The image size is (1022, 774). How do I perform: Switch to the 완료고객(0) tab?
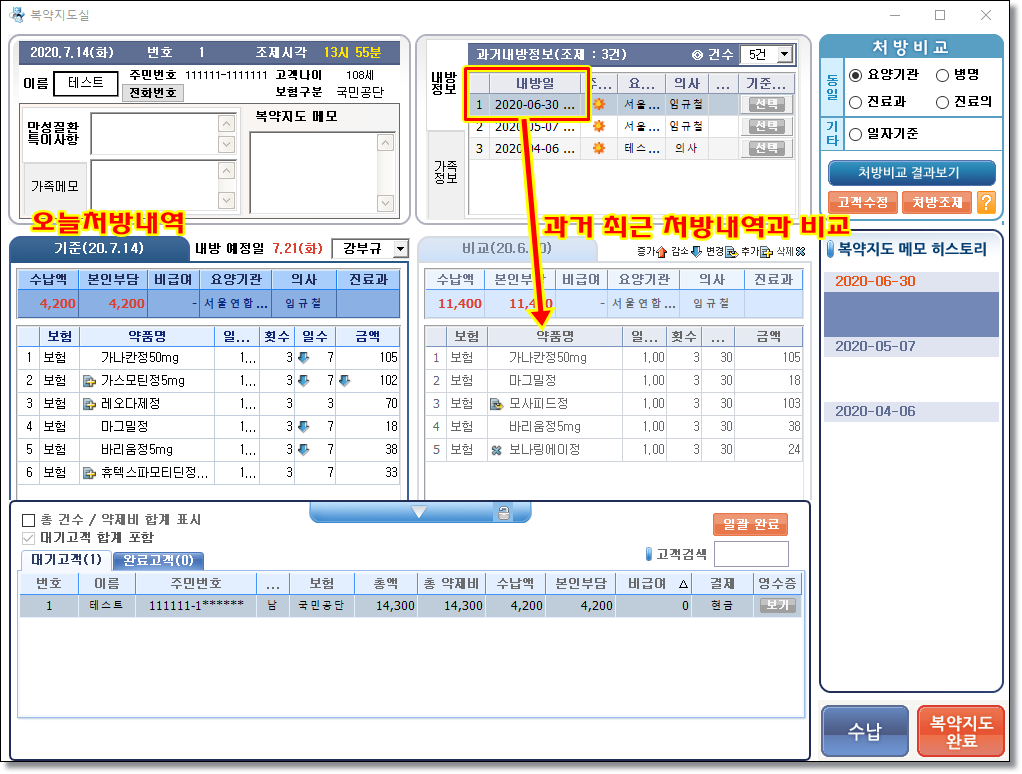click(x=157, y=560)
